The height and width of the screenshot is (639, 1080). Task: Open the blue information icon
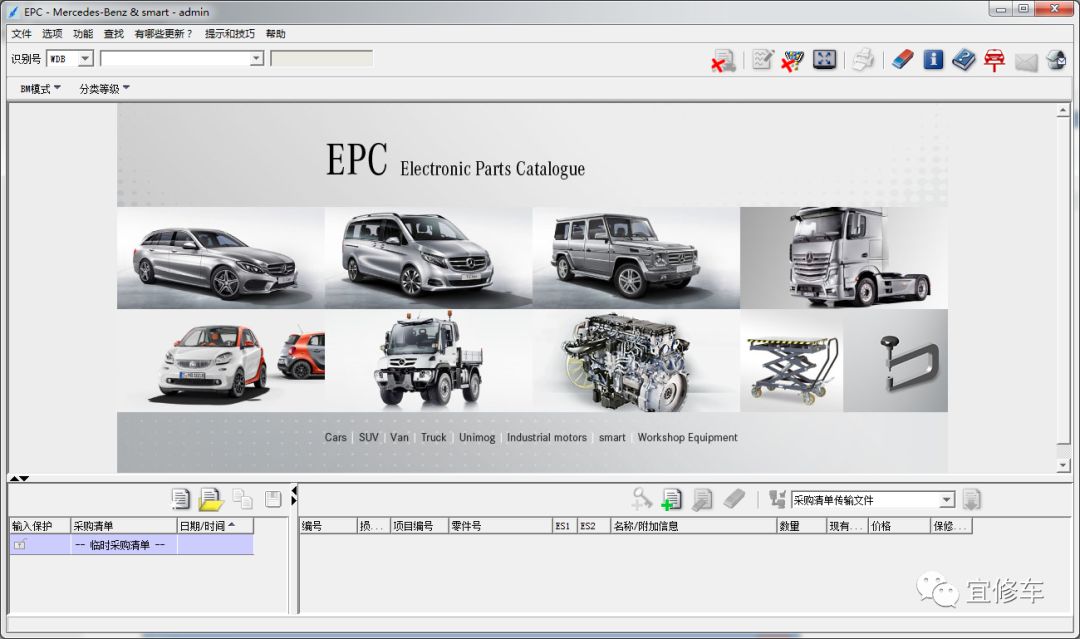(x=933, y=59)
